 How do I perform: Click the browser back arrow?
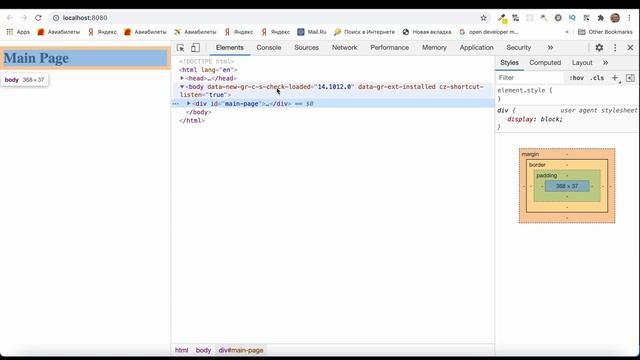[x=9, y=18]
